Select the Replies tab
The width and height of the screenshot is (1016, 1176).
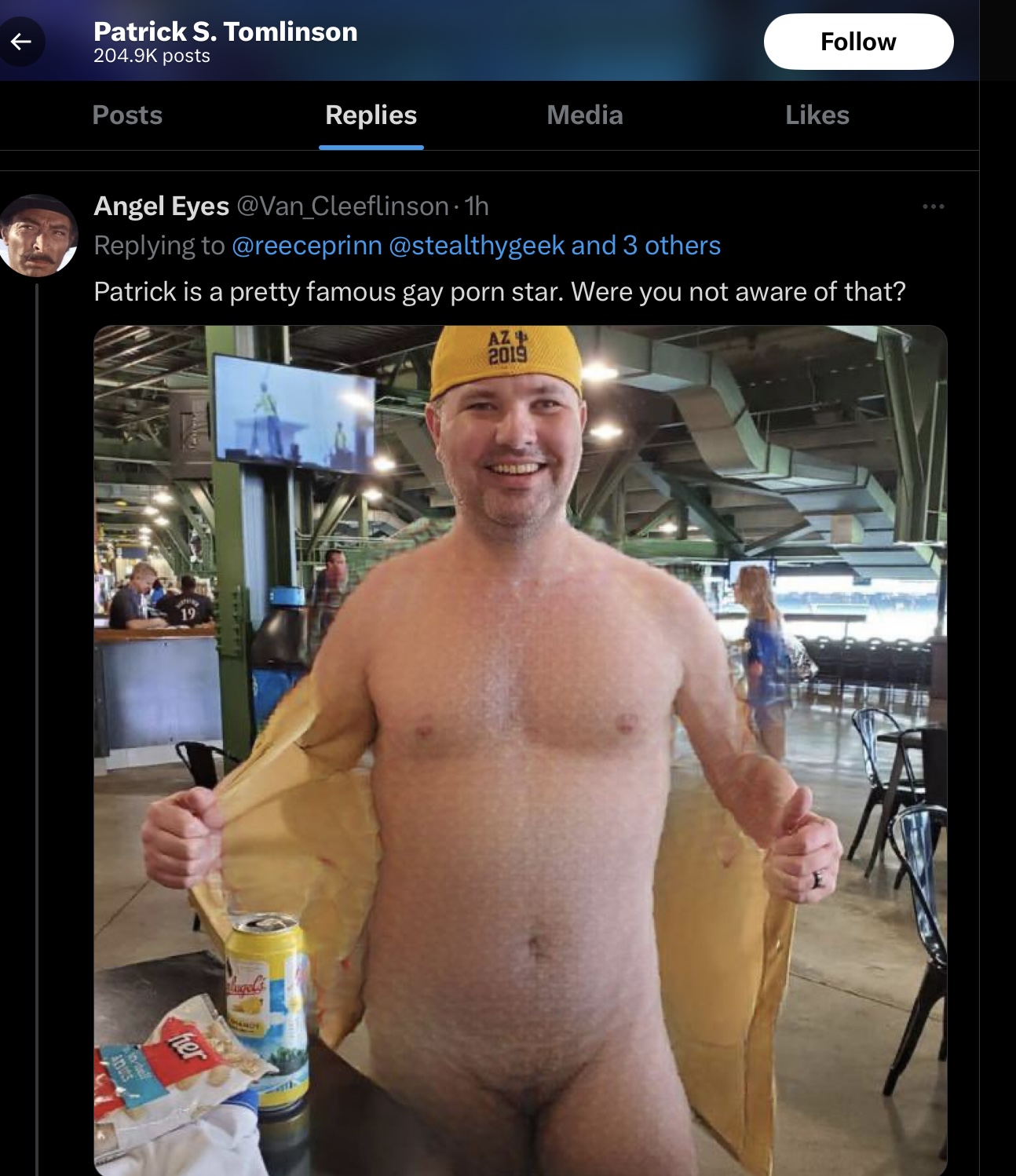point(371,115)
